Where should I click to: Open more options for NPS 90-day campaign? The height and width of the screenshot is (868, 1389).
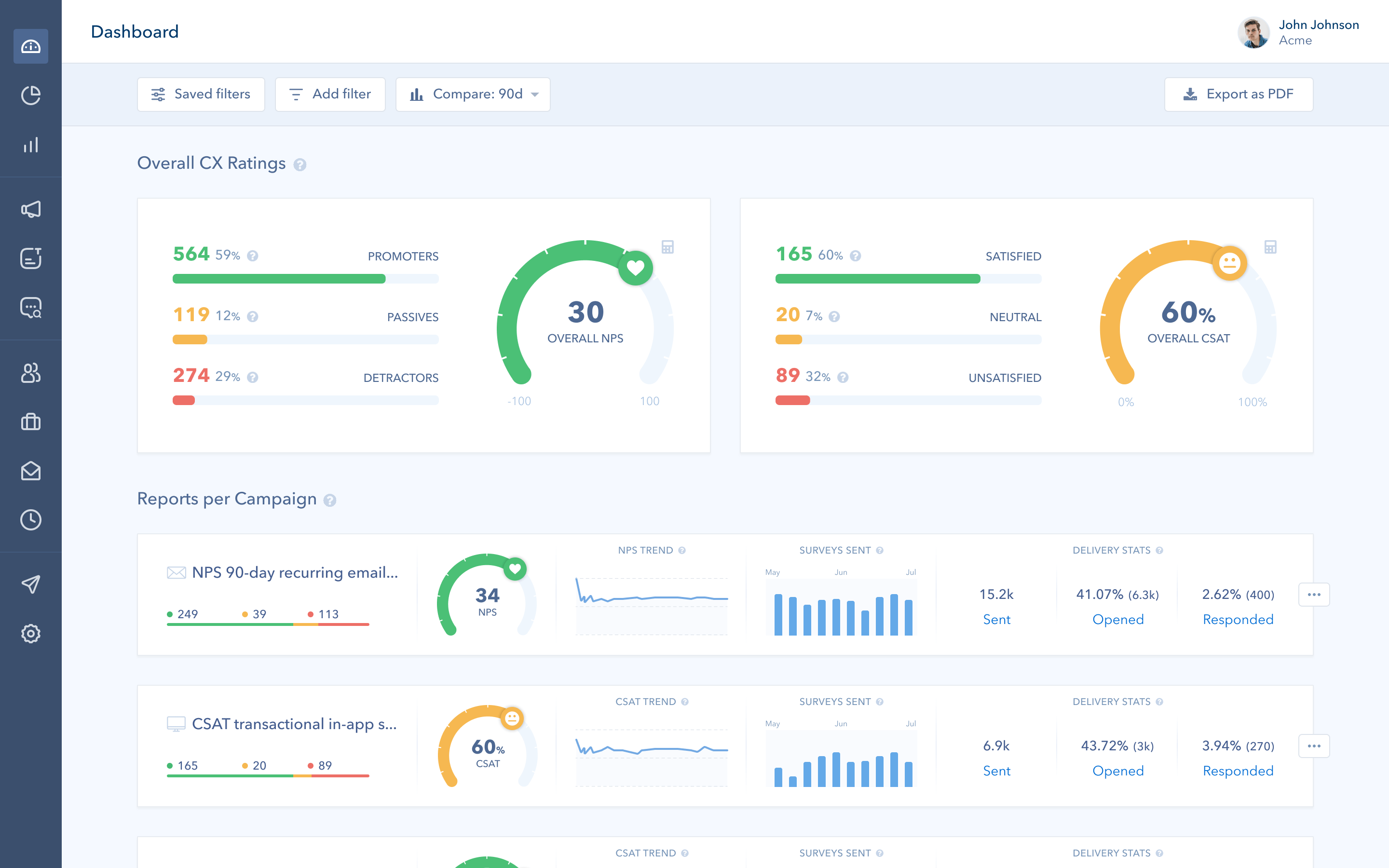1313,594
